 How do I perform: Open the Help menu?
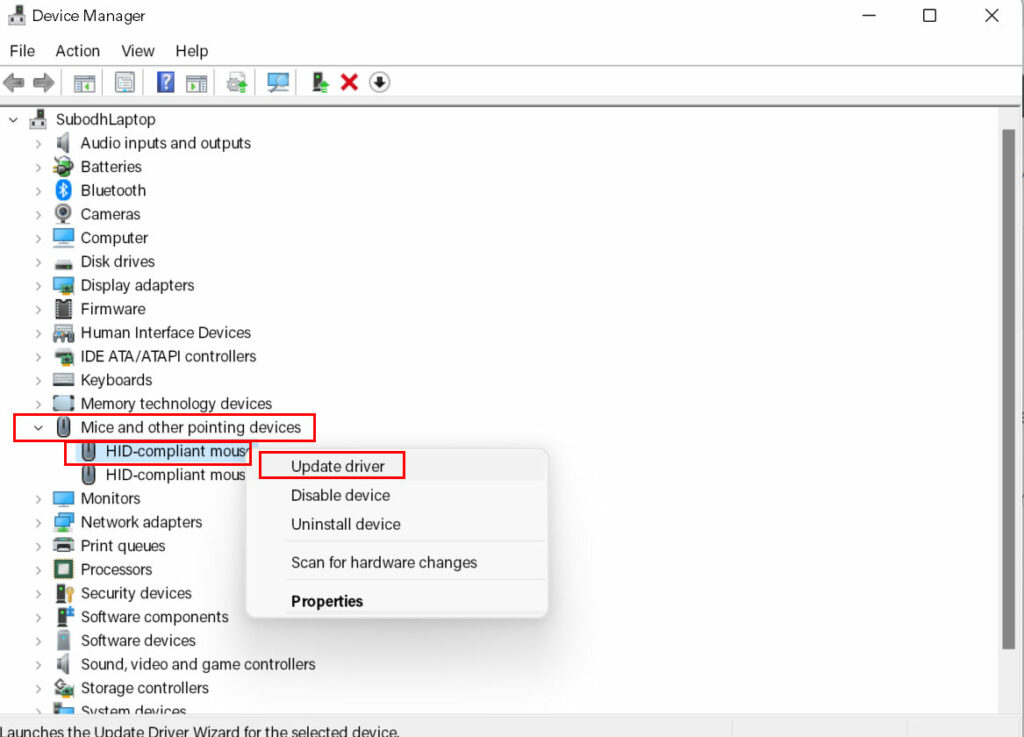[x=191, y=51]
